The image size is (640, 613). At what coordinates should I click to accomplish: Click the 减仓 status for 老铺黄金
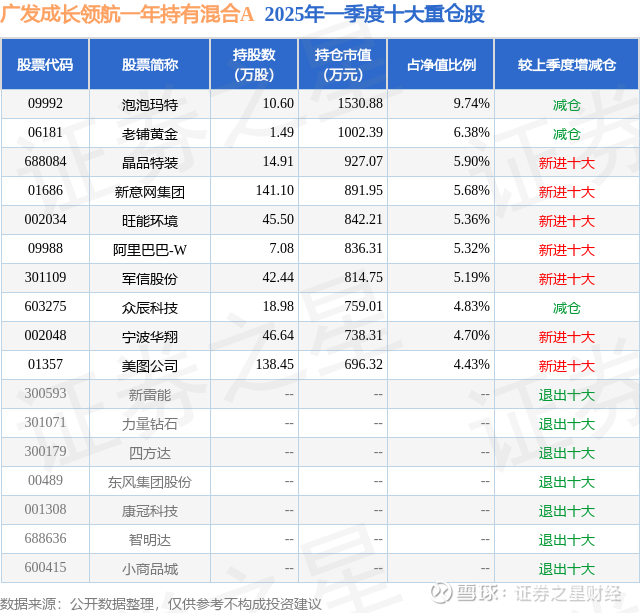tap(567, 134)
